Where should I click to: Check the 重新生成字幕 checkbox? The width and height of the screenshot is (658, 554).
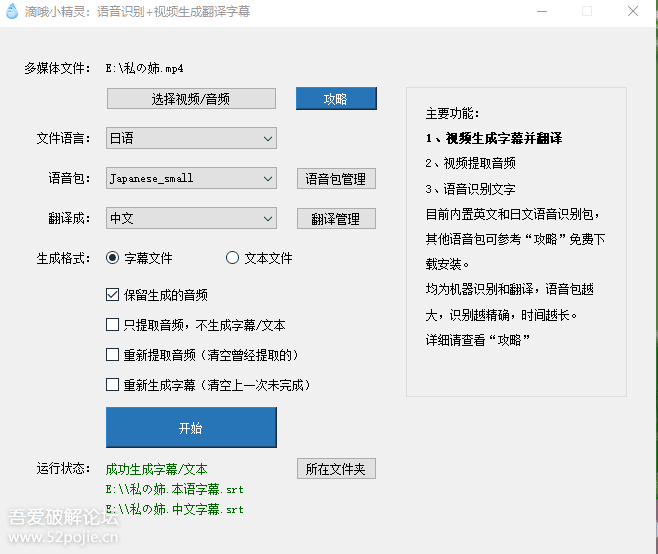pyautogui.click(x=113, y=385)
